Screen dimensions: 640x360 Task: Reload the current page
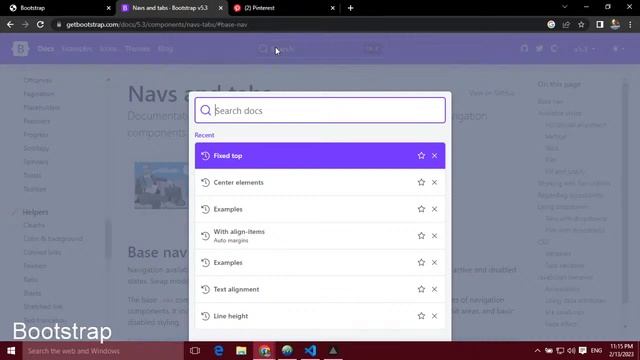[x=40, y=24]
